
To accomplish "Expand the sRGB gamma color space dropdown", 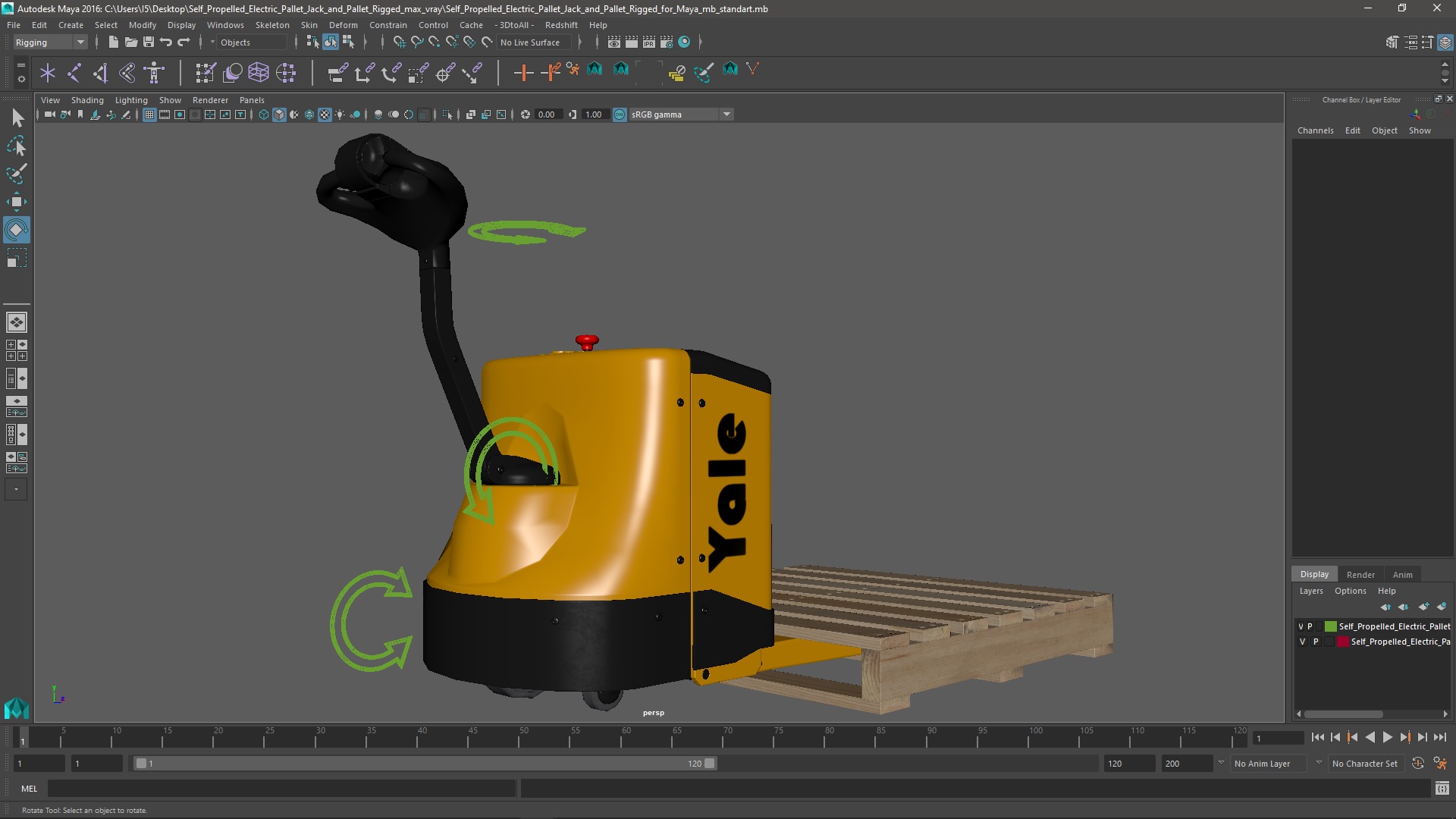I will coord(726,115).
